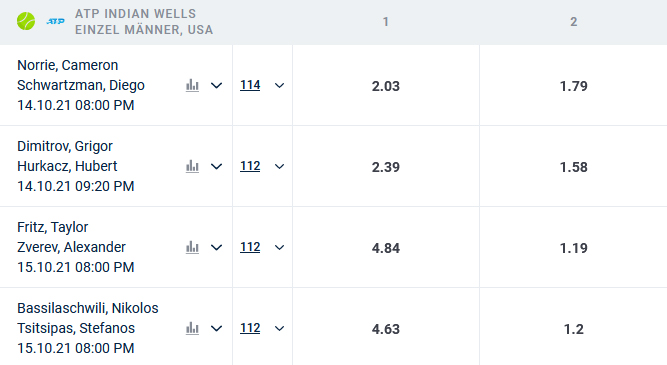Image resolution: width=667 pixels, height=365 pixels.
Task: Open statistics icon for Norrie vs Schwartzman
Action: pos(192,85)
